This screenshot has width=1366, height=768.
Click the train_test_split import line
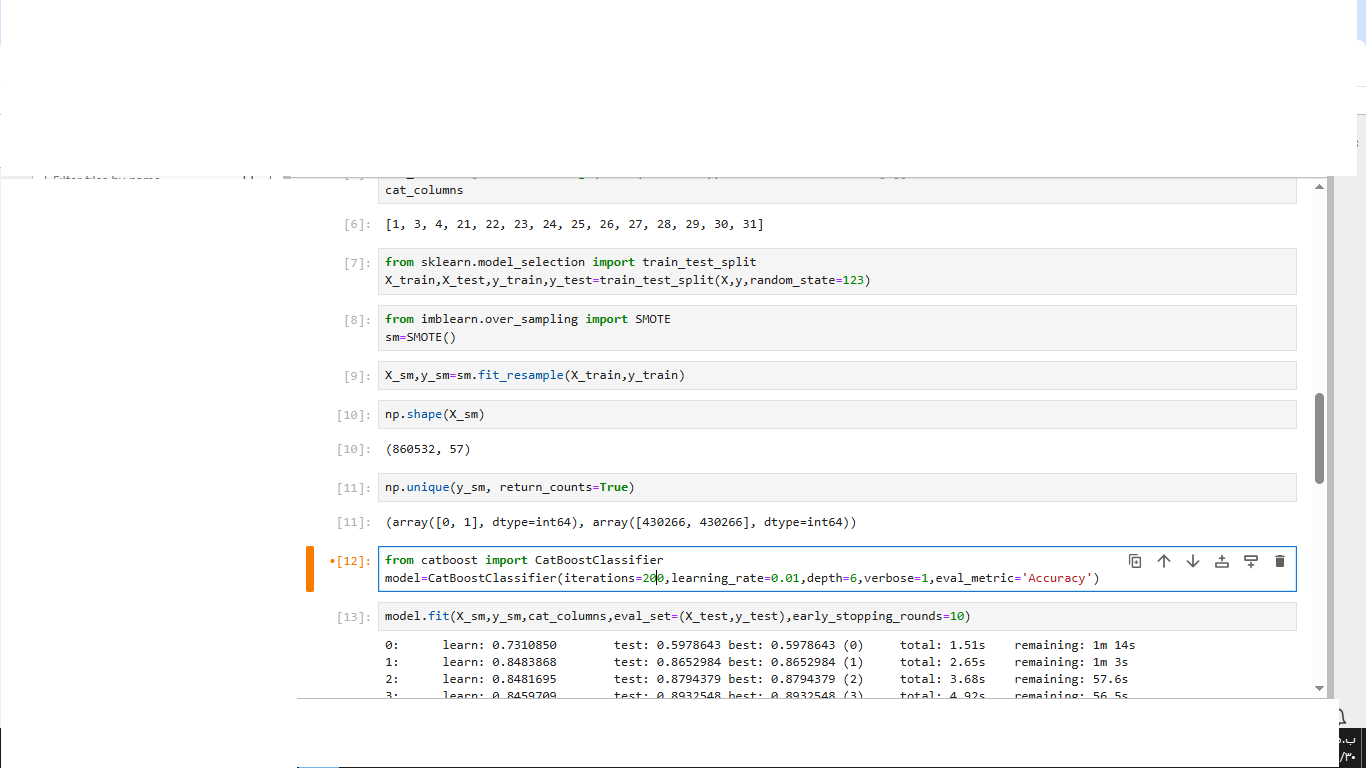click(571, 262)
